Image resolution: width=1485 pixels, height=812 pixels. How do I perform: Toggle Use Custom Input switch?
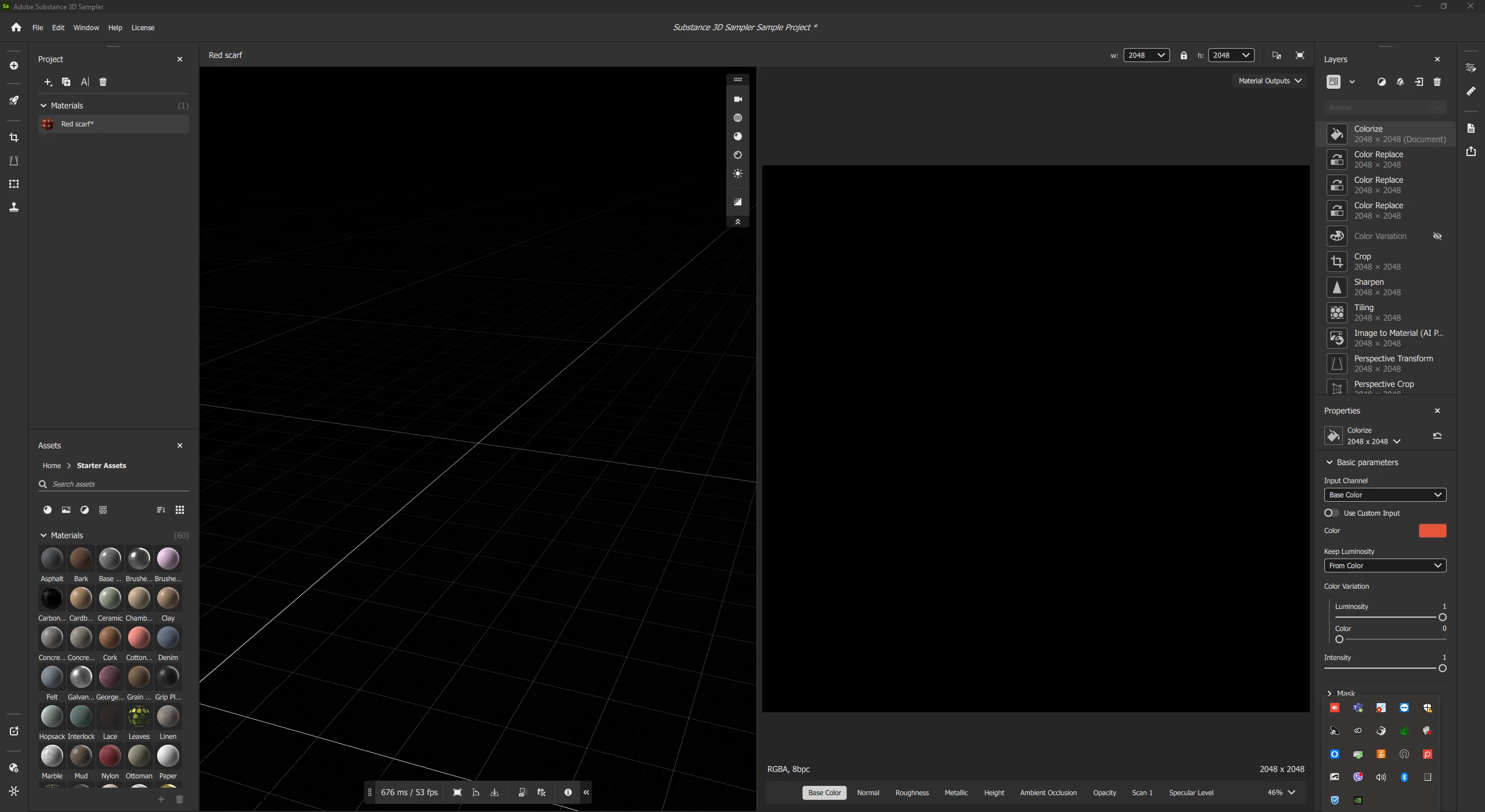click(1331, 513)
